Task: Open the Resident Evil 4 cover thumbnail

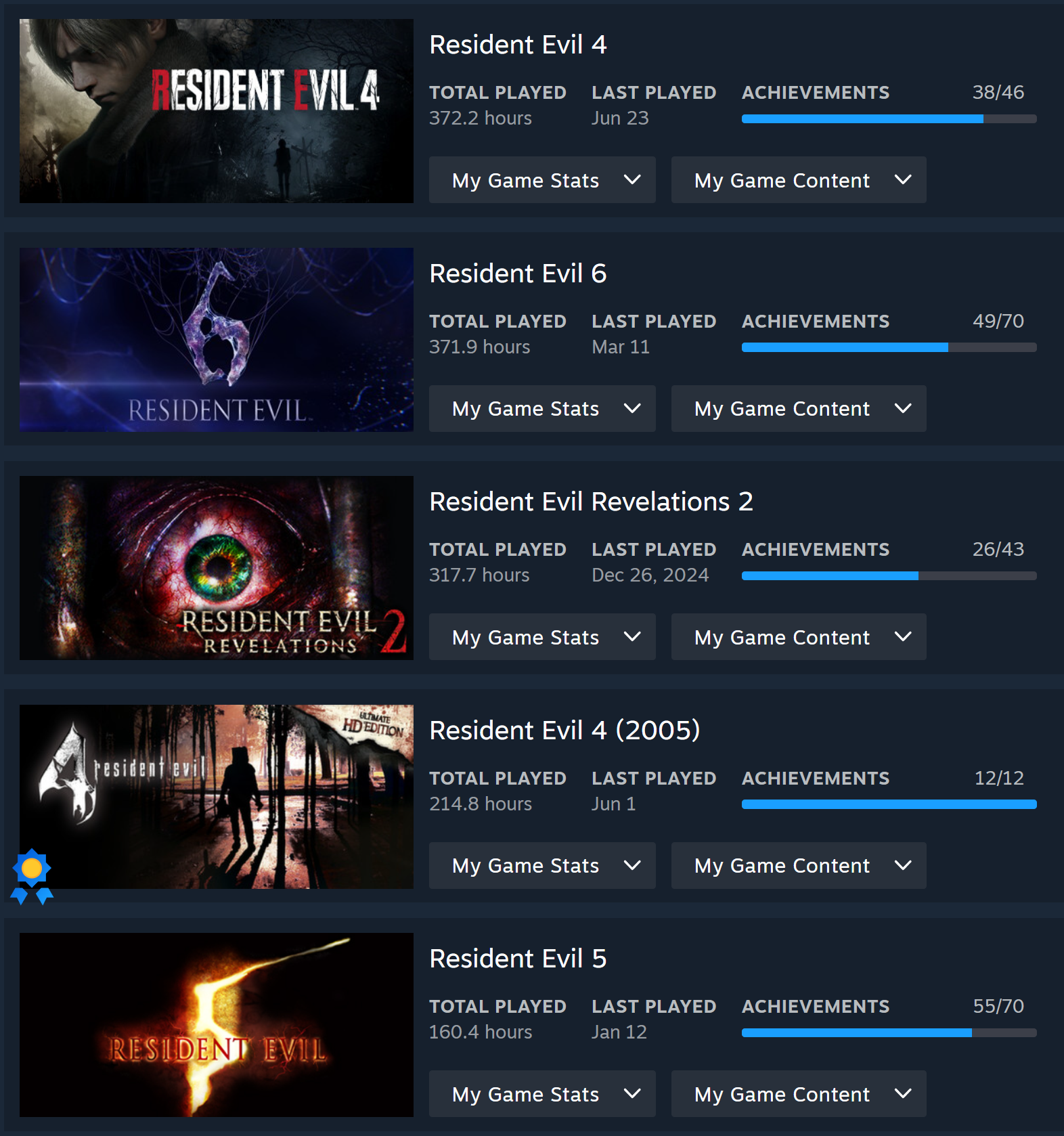Action: (x=217, y=111)
